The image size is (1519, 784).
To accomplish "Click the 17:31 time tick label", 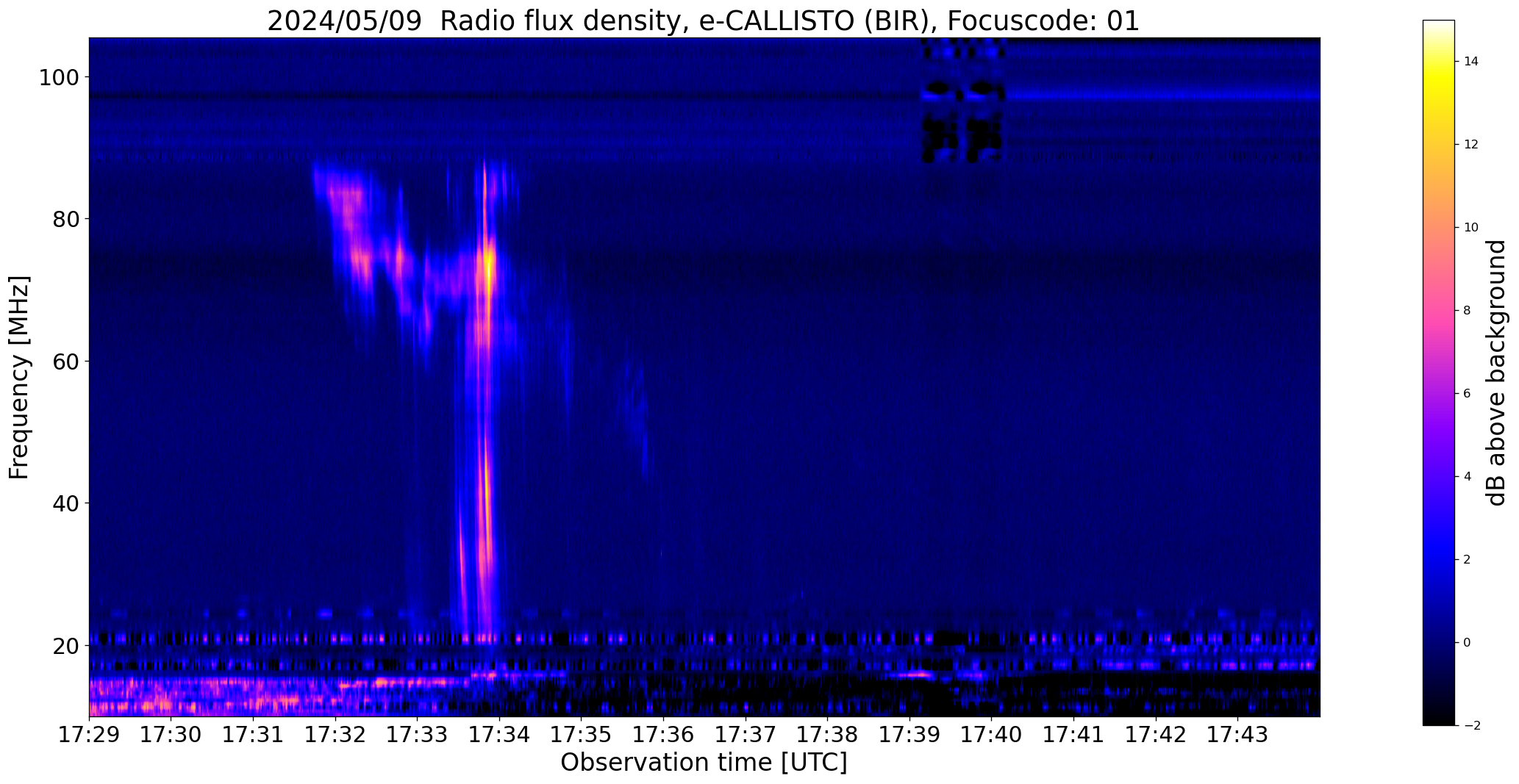I will (254, 734).
